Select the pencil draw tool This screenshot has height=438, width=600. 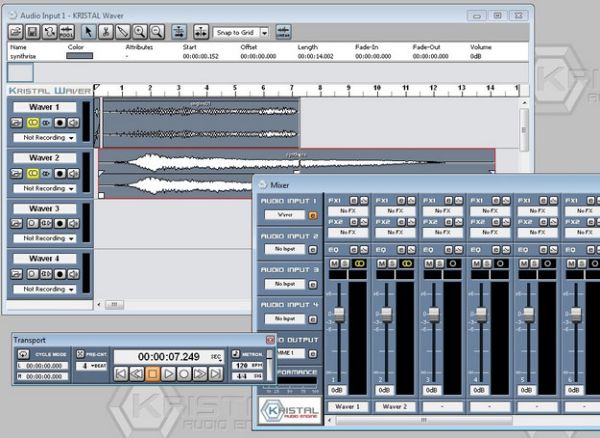tap(122, 32)
